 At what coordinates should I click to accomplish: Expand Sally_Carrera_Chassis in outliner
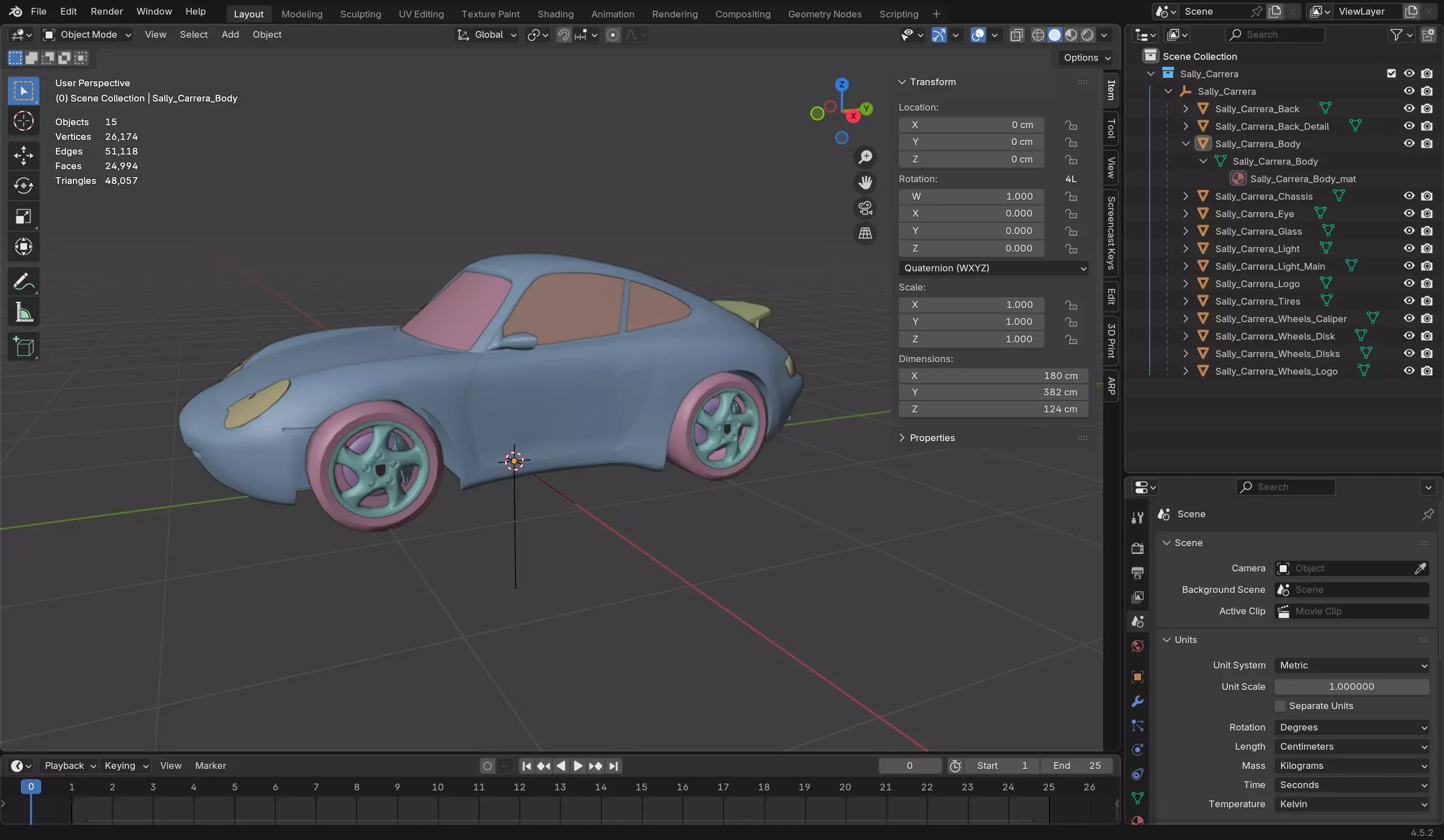pos(1186,196)
